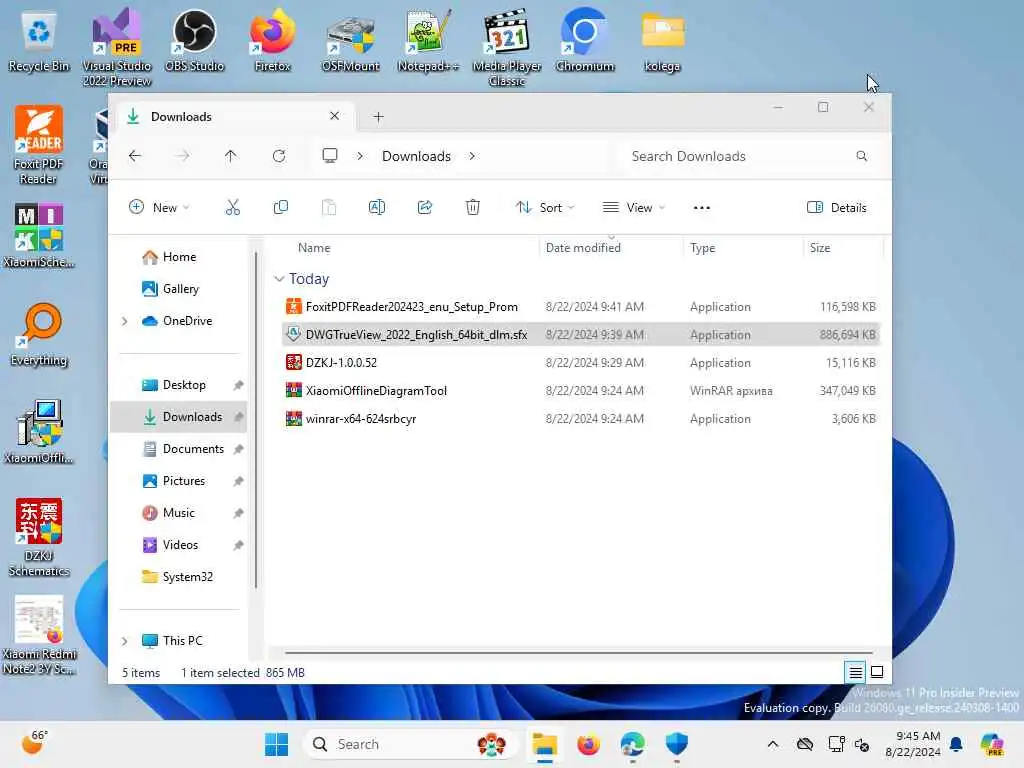This screenshot has width=1024, height=768.
Task: Select Media Player Classic desktop icon
Action: point(507,49)
